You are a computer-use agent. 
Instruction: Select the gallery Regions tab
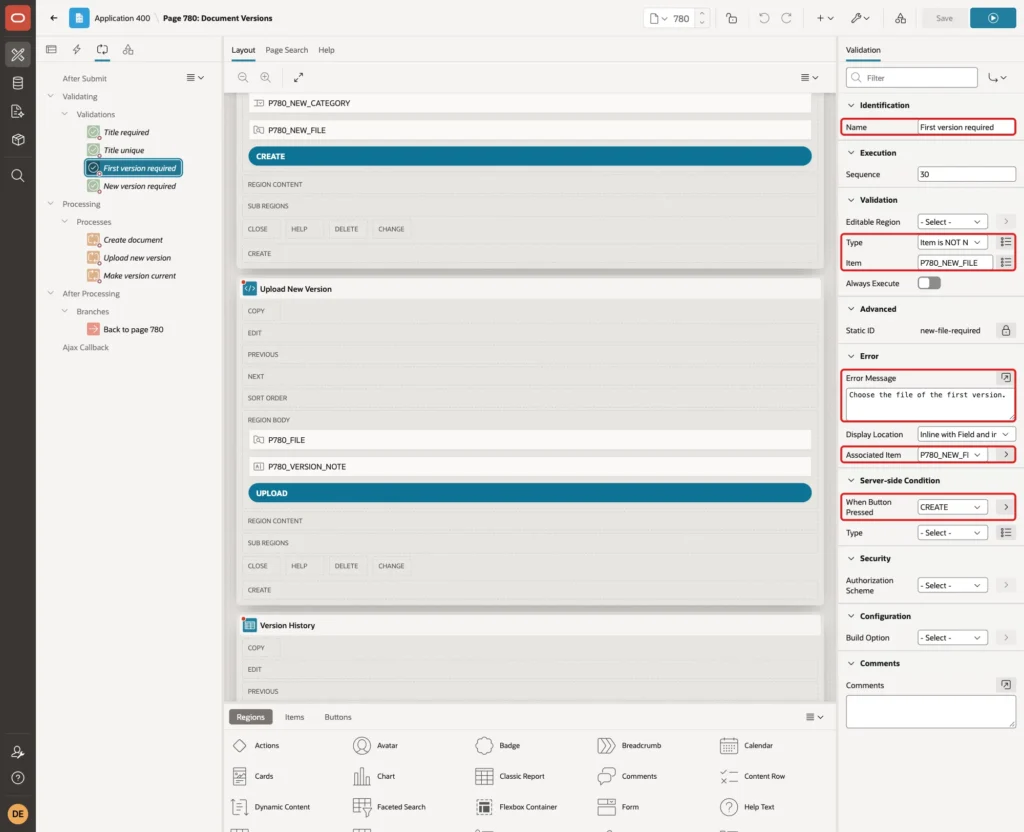click(251, 717)
